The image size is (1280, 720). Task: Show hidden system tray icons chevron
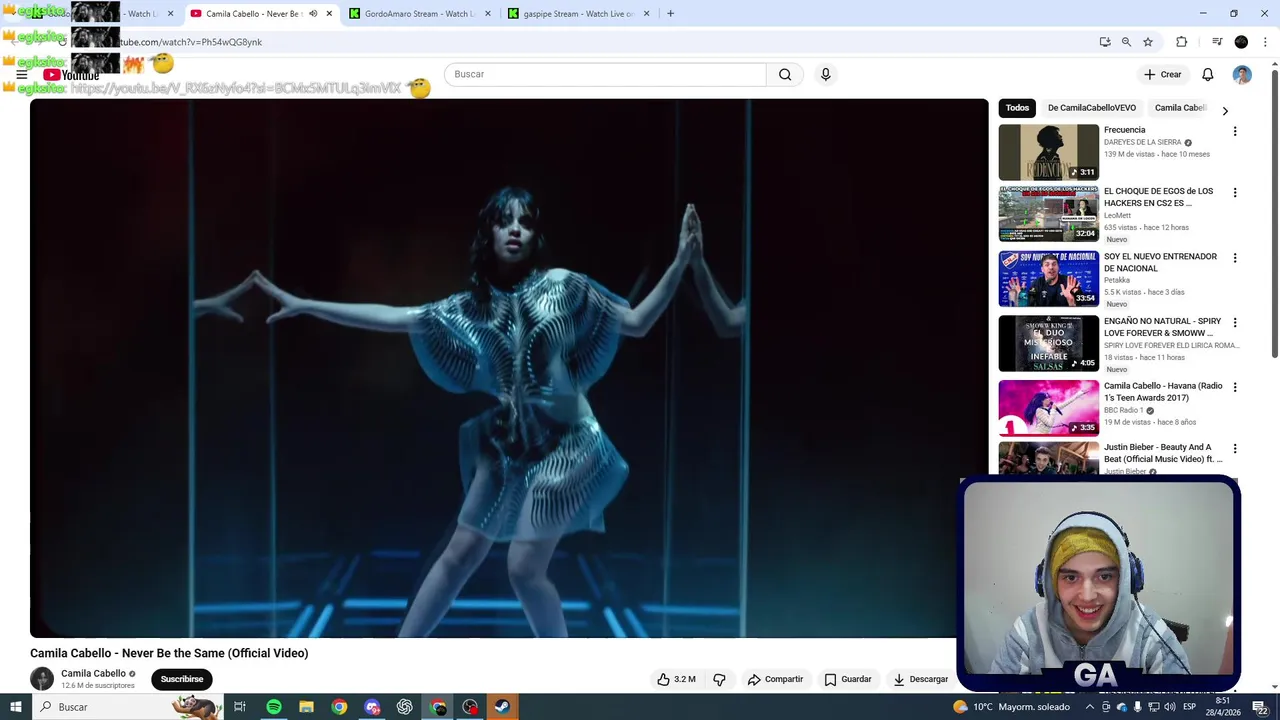pos(1090,707)
